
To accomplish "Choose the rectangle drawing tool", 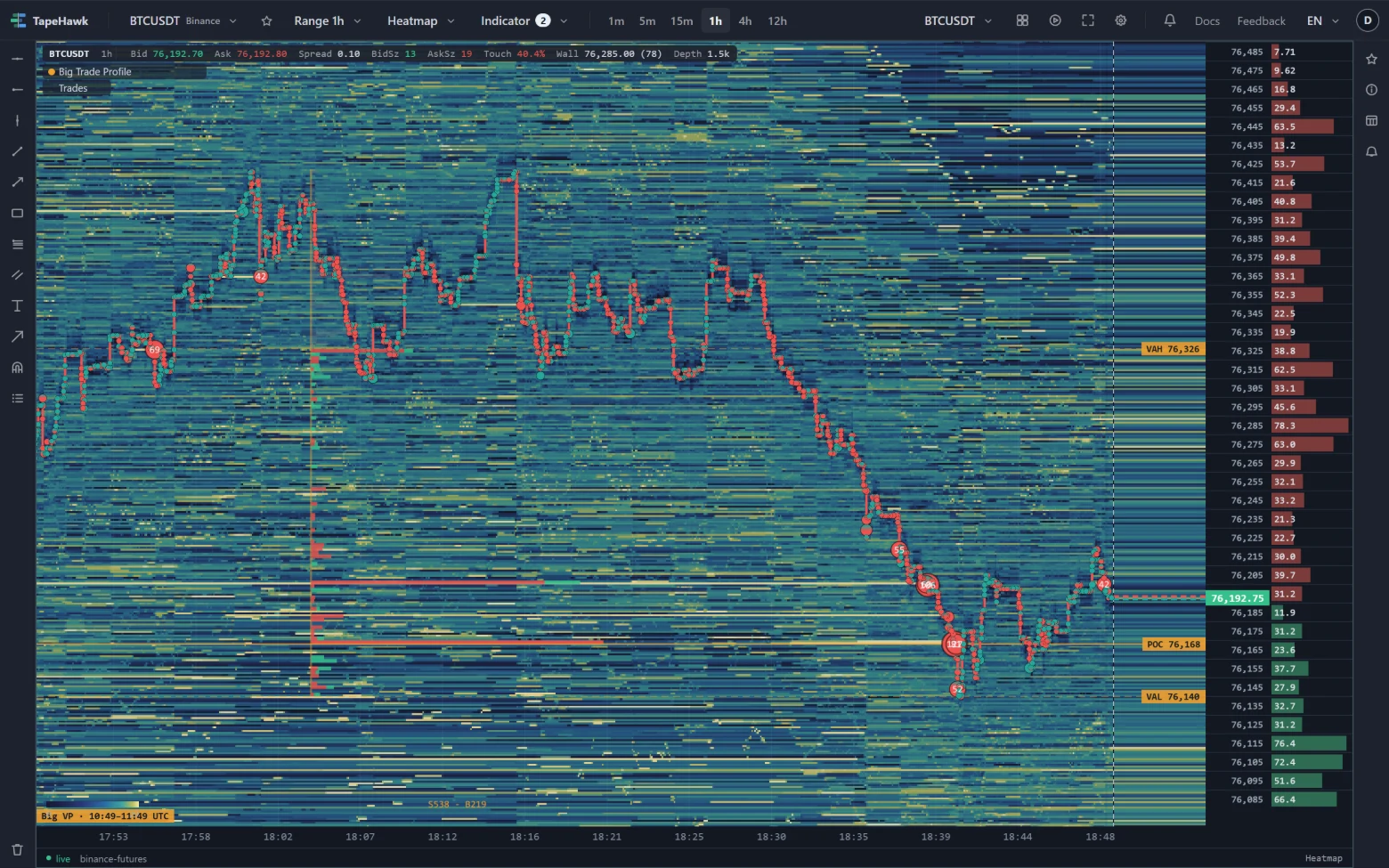I will tap(17, 213).
